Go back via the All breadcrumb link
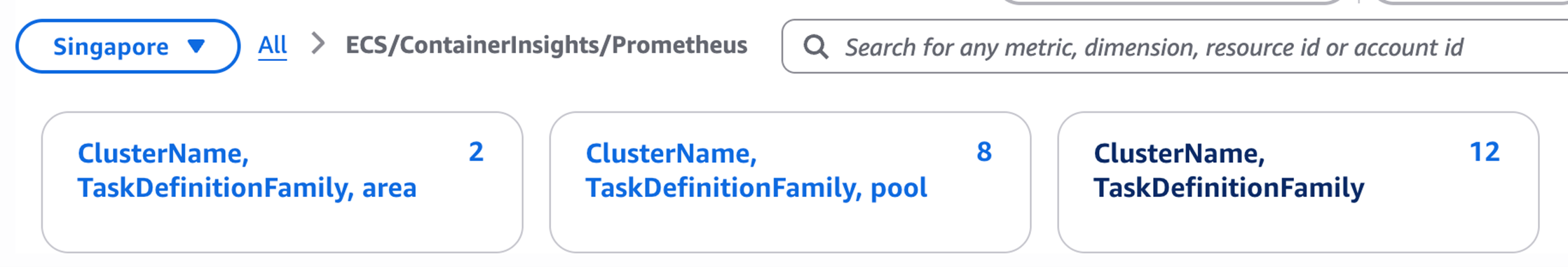The height and width of the screenshot is (267, 1568). (273, 46)
